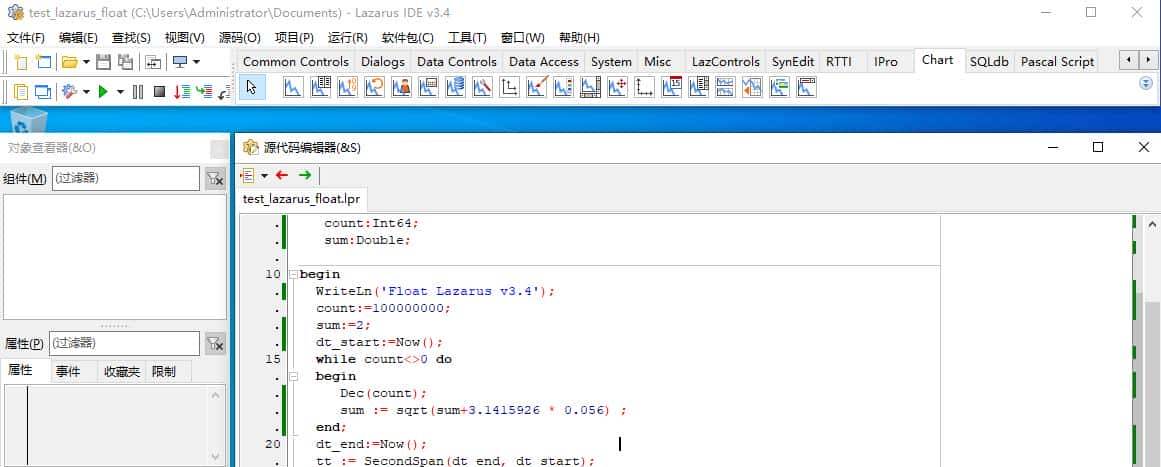Switch to the 事件 tab

68,372
